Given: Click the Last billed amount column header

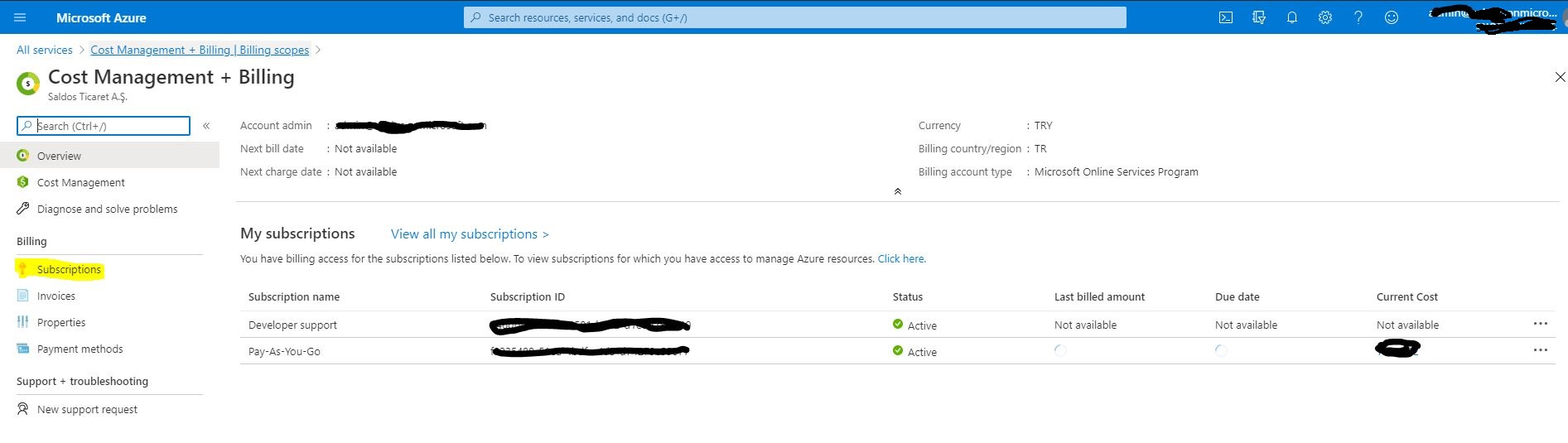Looking at the screenshot, I should (x=1099, y=296).
